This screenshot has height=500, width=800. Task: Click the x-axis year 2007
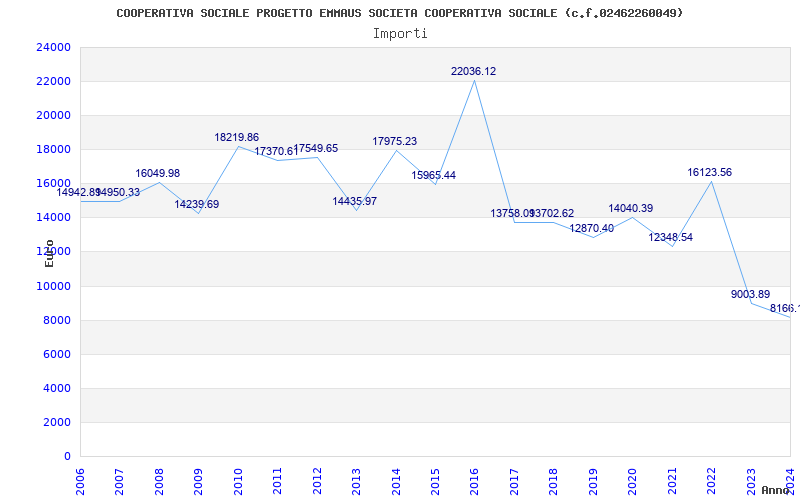coord(119,481)
